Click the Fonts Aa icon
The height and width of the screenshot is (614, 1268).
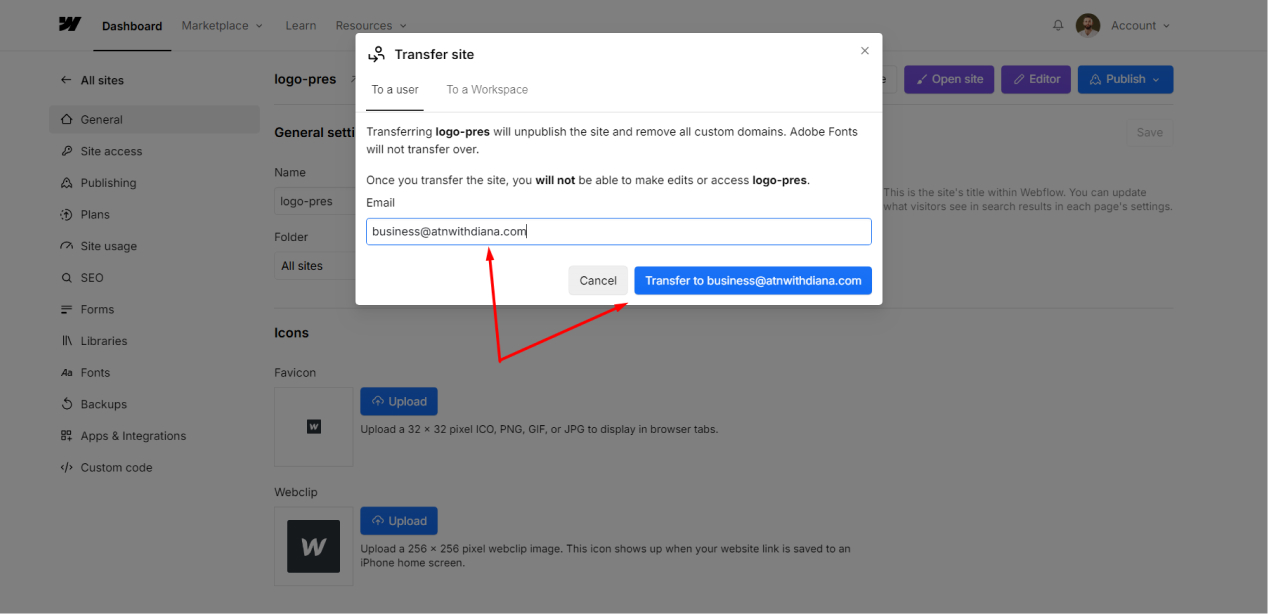[67, 373]
